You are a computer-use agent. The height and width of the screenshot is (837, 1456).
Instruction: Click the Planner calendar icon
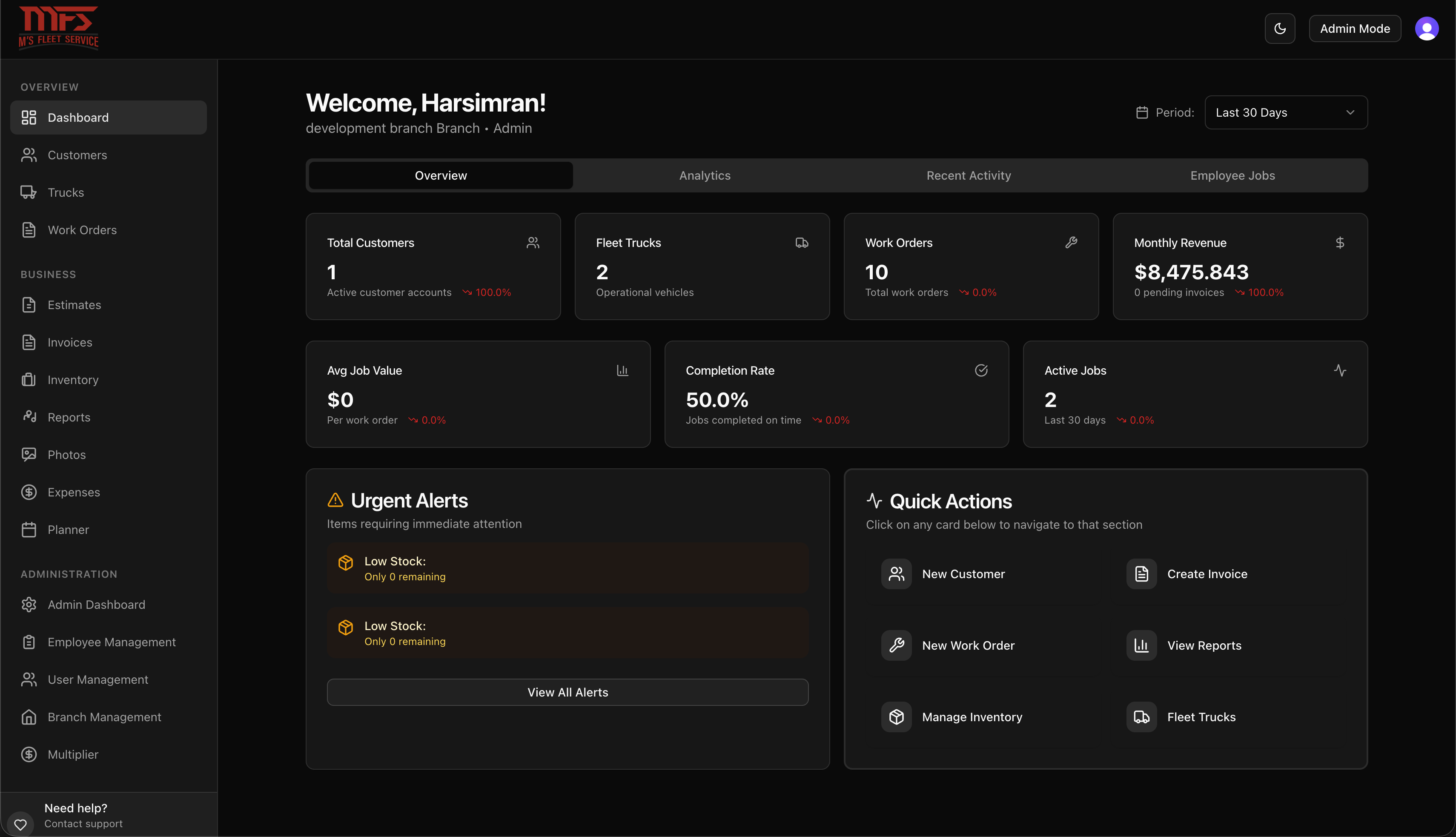pyautogui.click(x=29, y=530)
